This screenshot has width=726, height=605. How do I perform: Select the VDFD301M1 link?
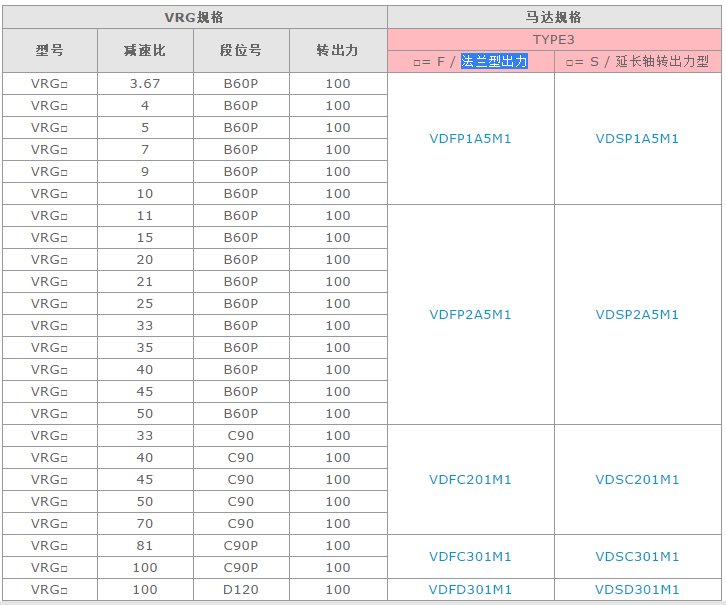pos(470,589)
